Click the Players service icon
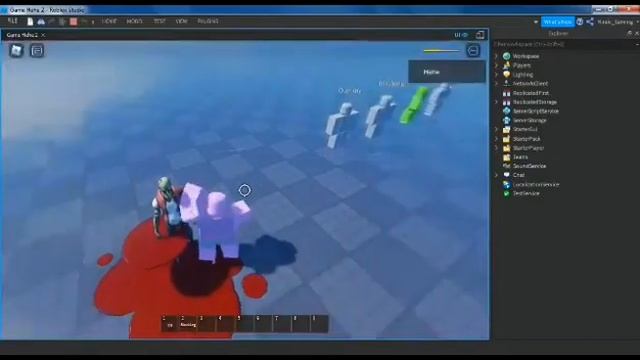This screenshot has width=640, height=360. click(x=507, y=65)
